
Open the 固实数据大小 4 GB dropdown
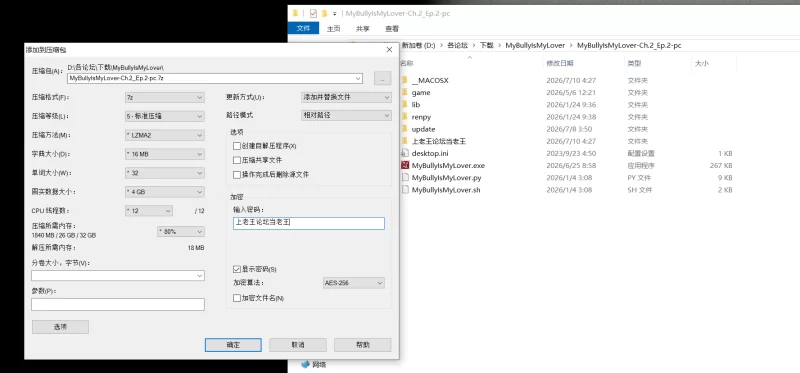[164, 192]
